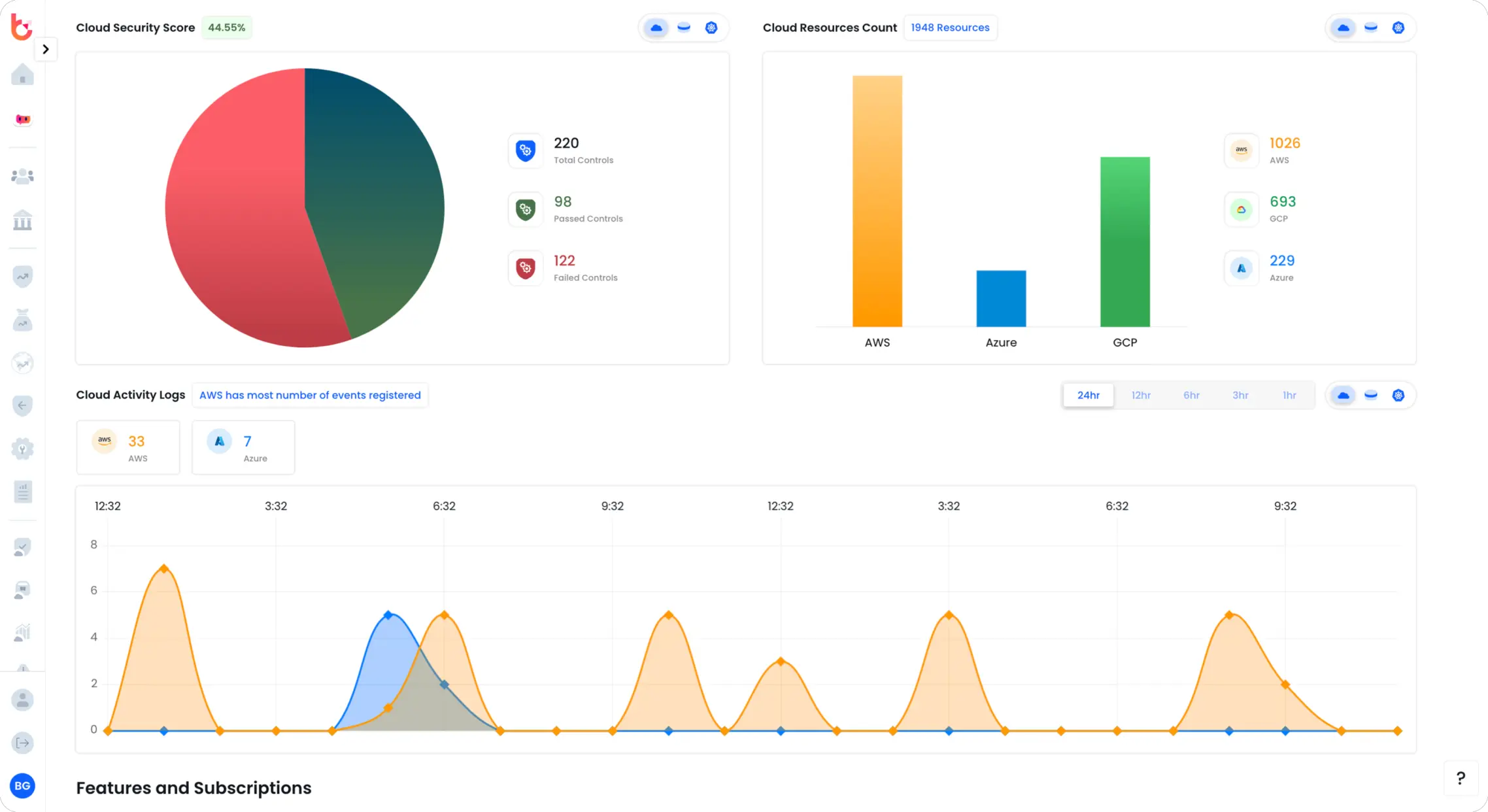Open the Home icon in the sidebar
The image size is (1488, 812).
[22, 74]
